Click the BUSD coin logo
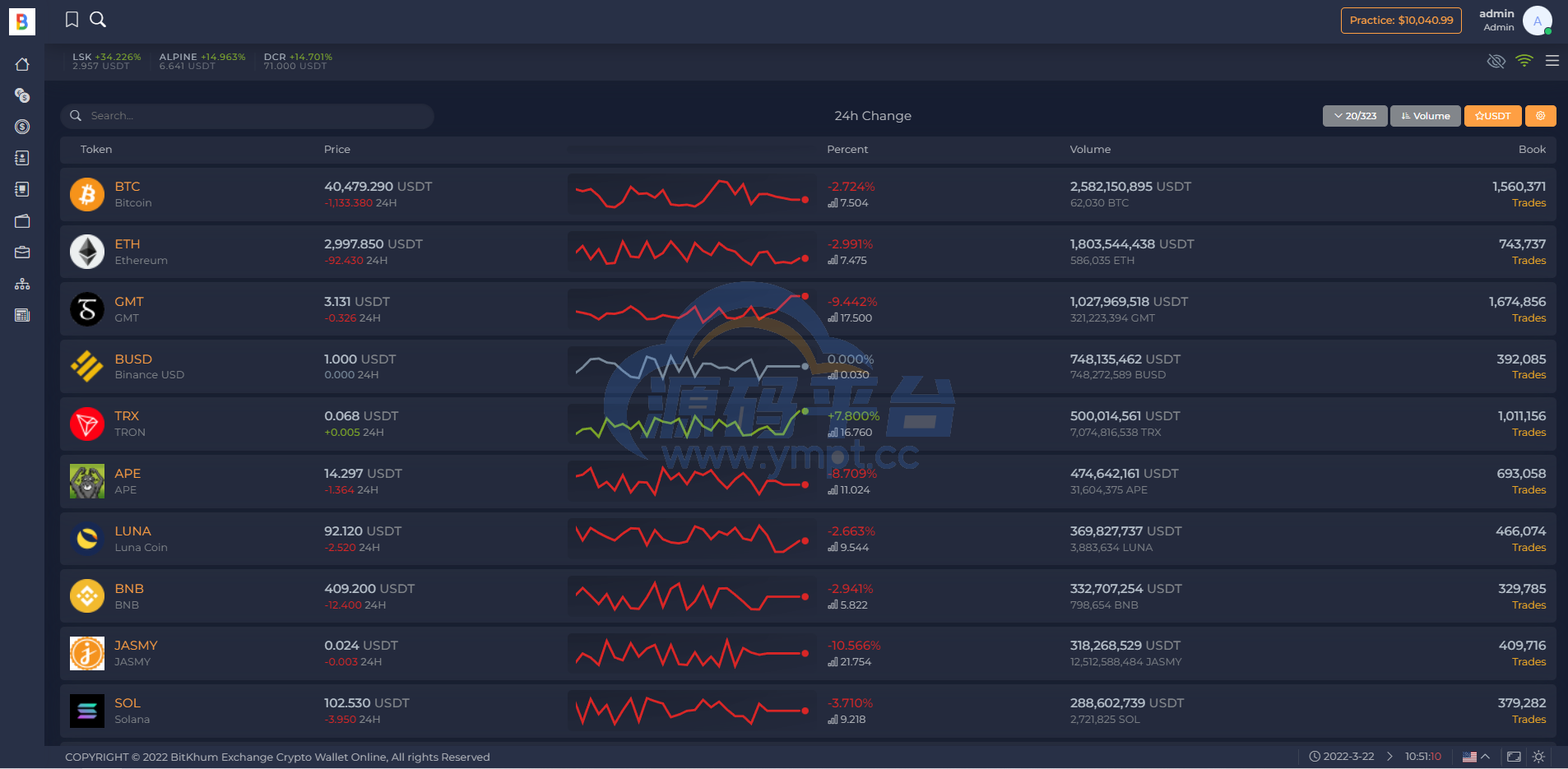Image resolution: width=1568 pixels, height=769 pixels. (87, 367)
